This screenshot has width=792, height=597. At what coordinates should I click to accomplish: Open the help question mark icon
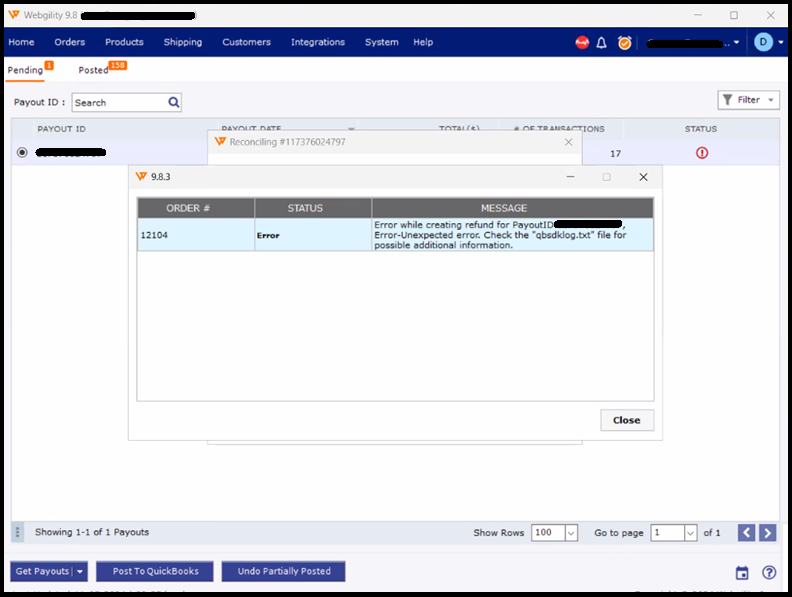coord(768,573)
